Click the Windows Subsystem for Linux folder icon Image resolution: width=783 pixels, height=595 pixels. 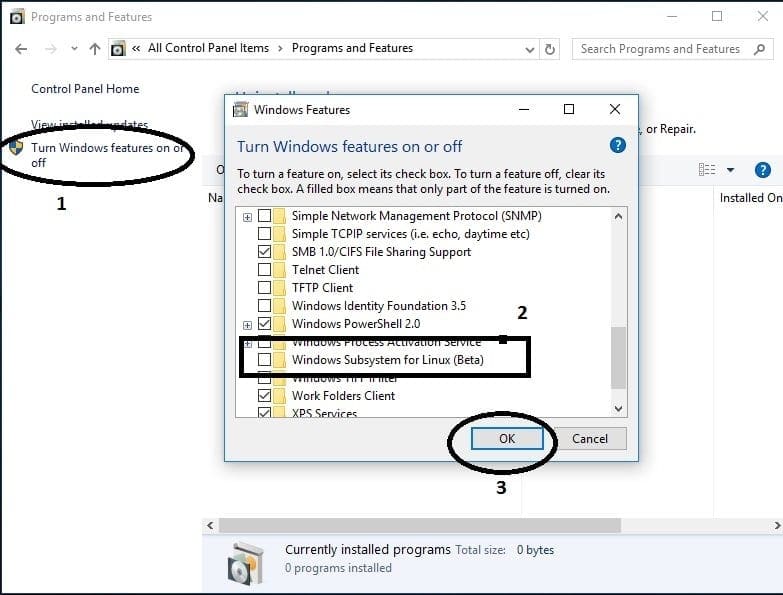(x=280, y=359)
